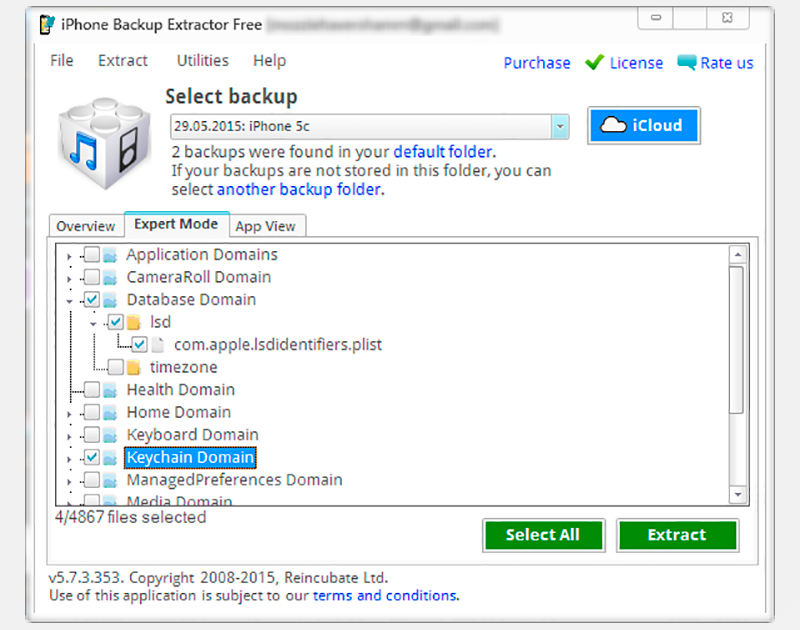Click the another backup folder link
Screen dimensions: 800x630
[x=299, y=189]
